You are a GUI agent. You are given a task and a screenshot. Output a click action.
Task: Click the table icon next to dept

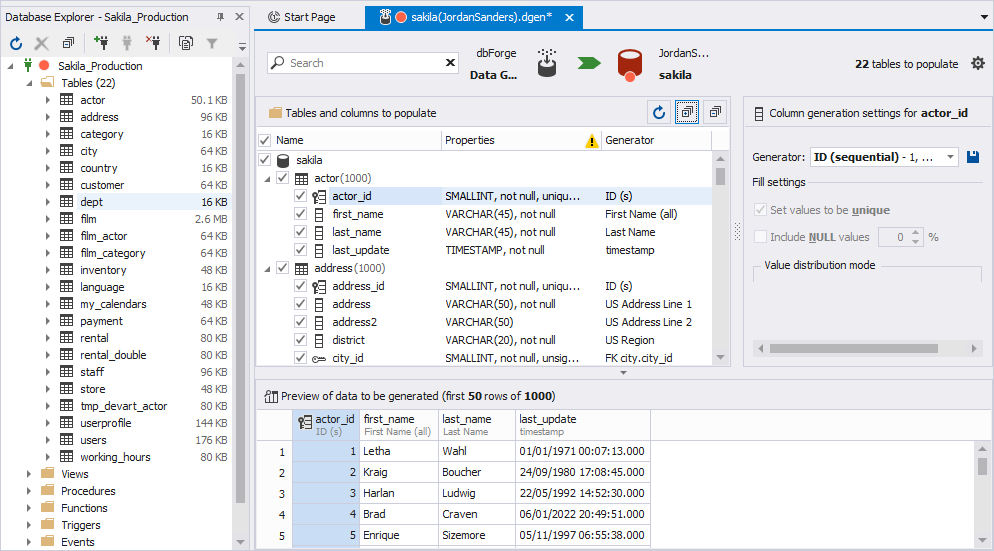67,202
